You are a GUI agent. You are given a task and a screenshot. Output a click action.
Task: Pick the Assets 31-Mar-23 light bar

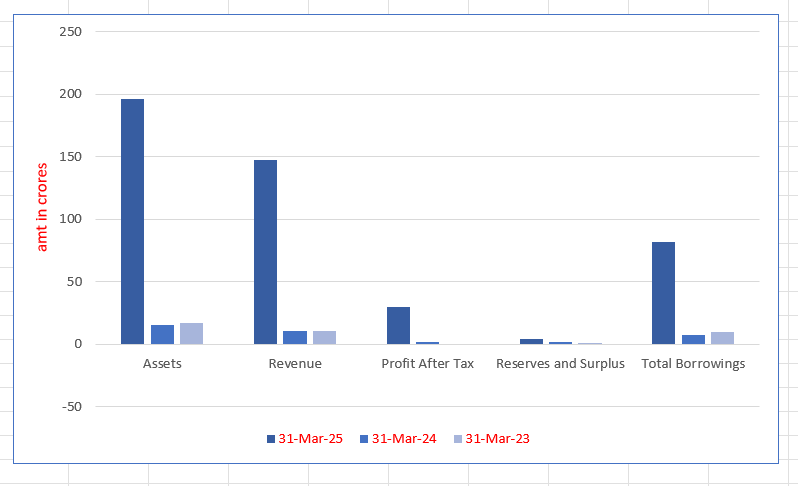[191, 334]
